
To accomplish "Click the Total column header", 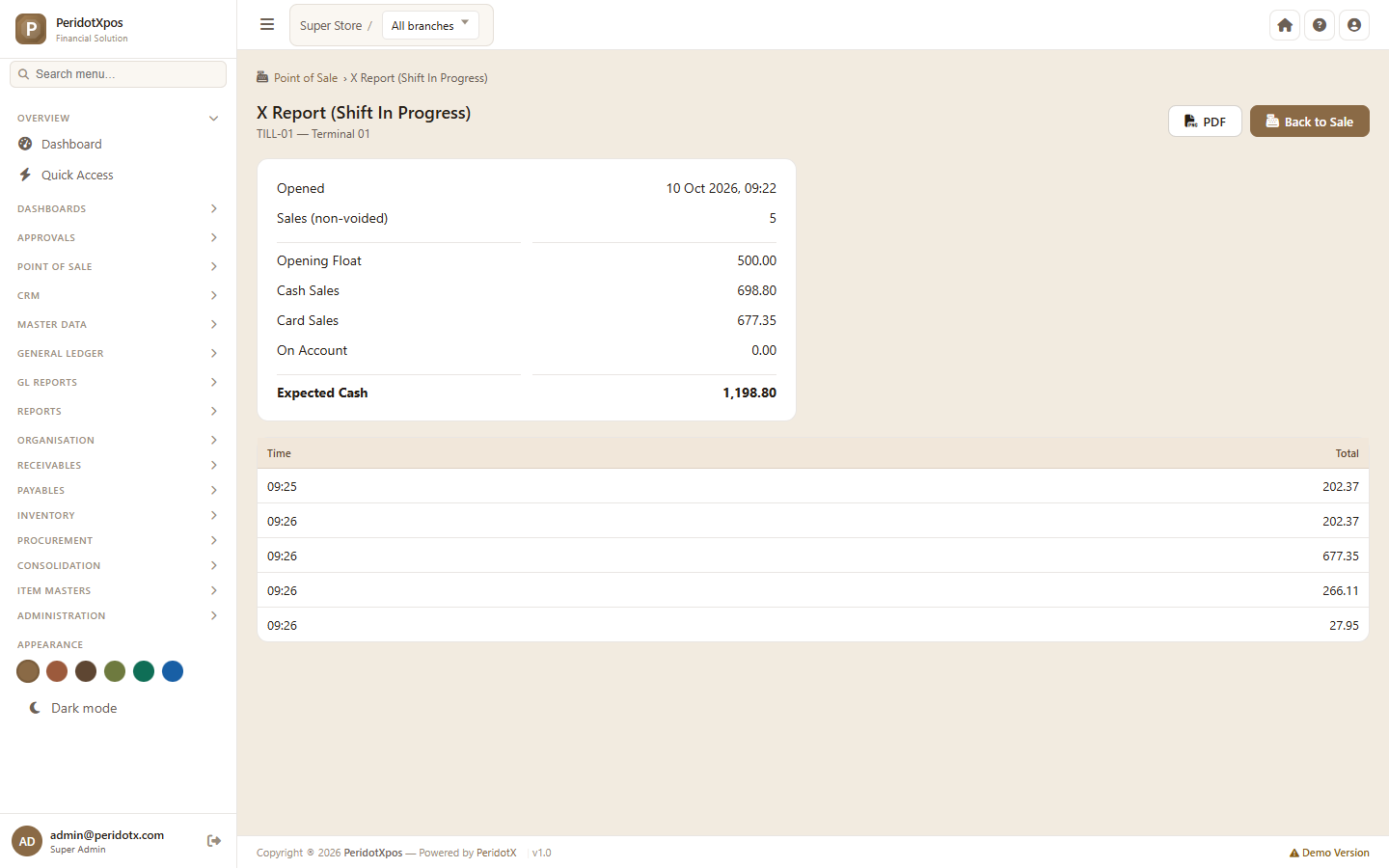I will (x=1347, y=453).
